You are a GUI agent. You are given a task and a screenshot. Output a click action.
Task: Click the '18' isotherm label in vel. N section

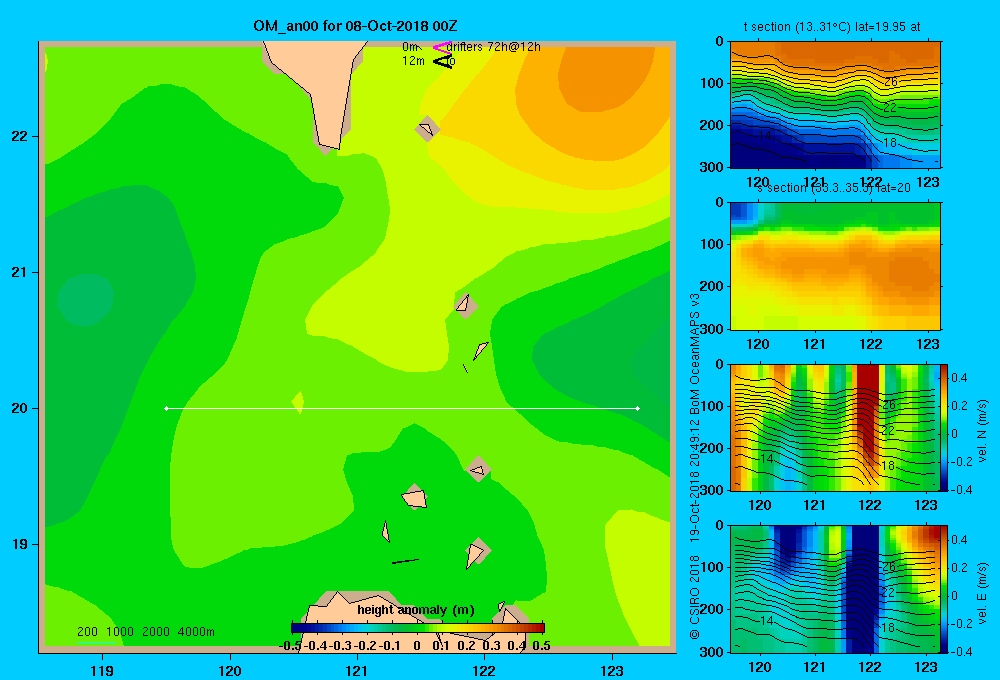(888, 466)
